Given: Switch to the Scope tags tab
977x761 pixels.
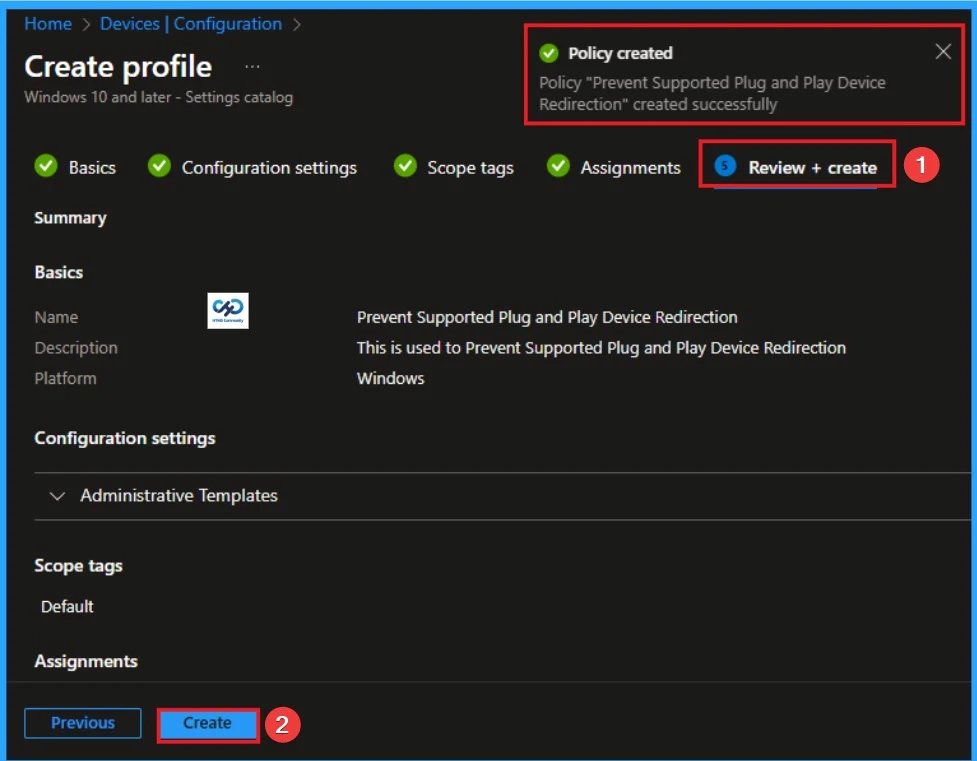Looking at the screenshot, I should (470, 167).
